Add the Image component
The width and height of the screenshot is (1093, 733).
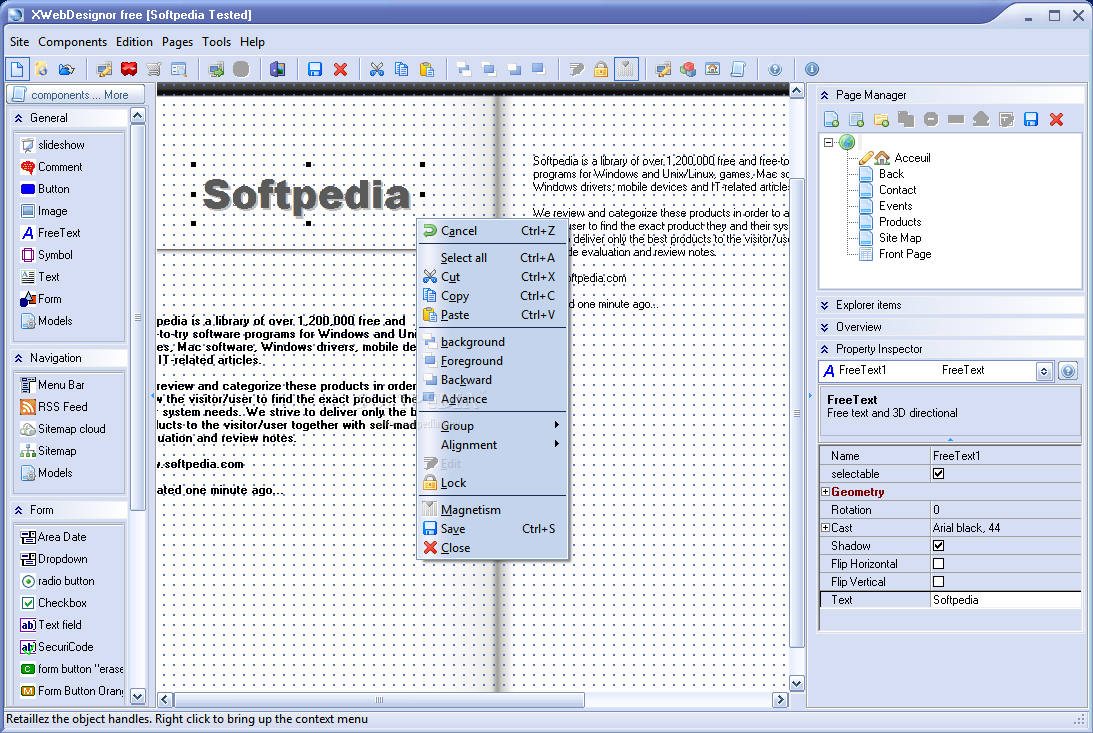[44, 211]
